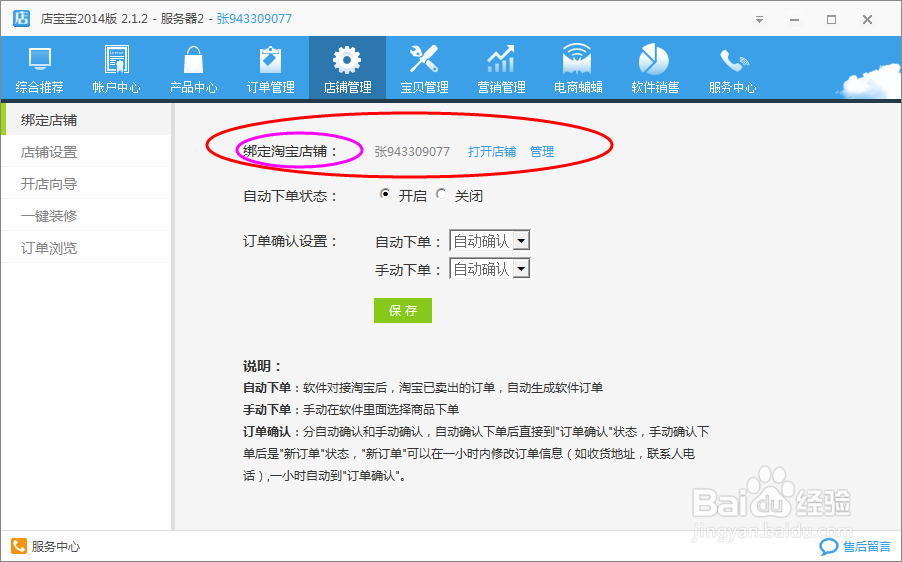
Task: Click the 打开店铺 link
Action: tap(492, 151)
